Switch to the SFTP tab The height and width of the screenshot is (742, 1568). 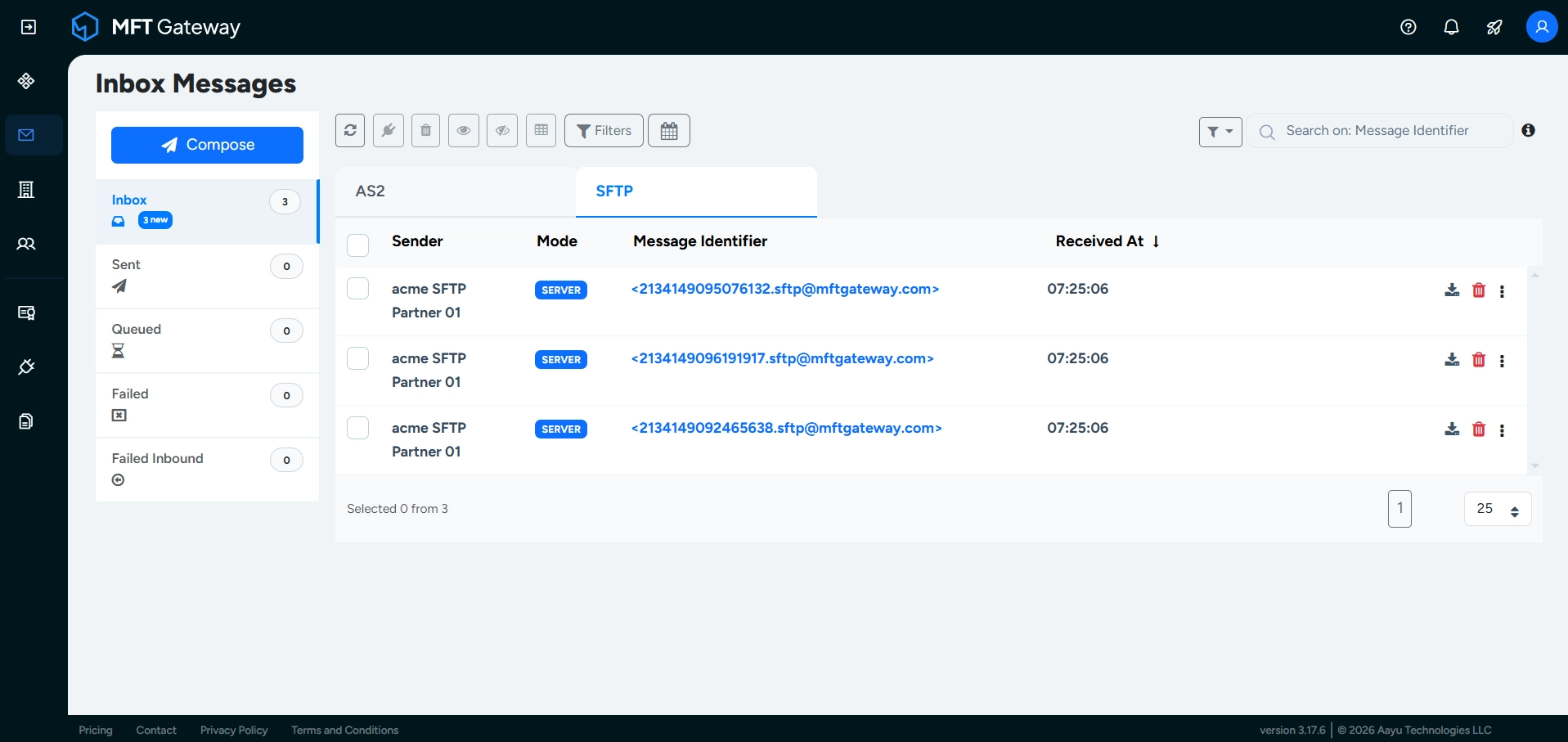click(x=696, y=191)
